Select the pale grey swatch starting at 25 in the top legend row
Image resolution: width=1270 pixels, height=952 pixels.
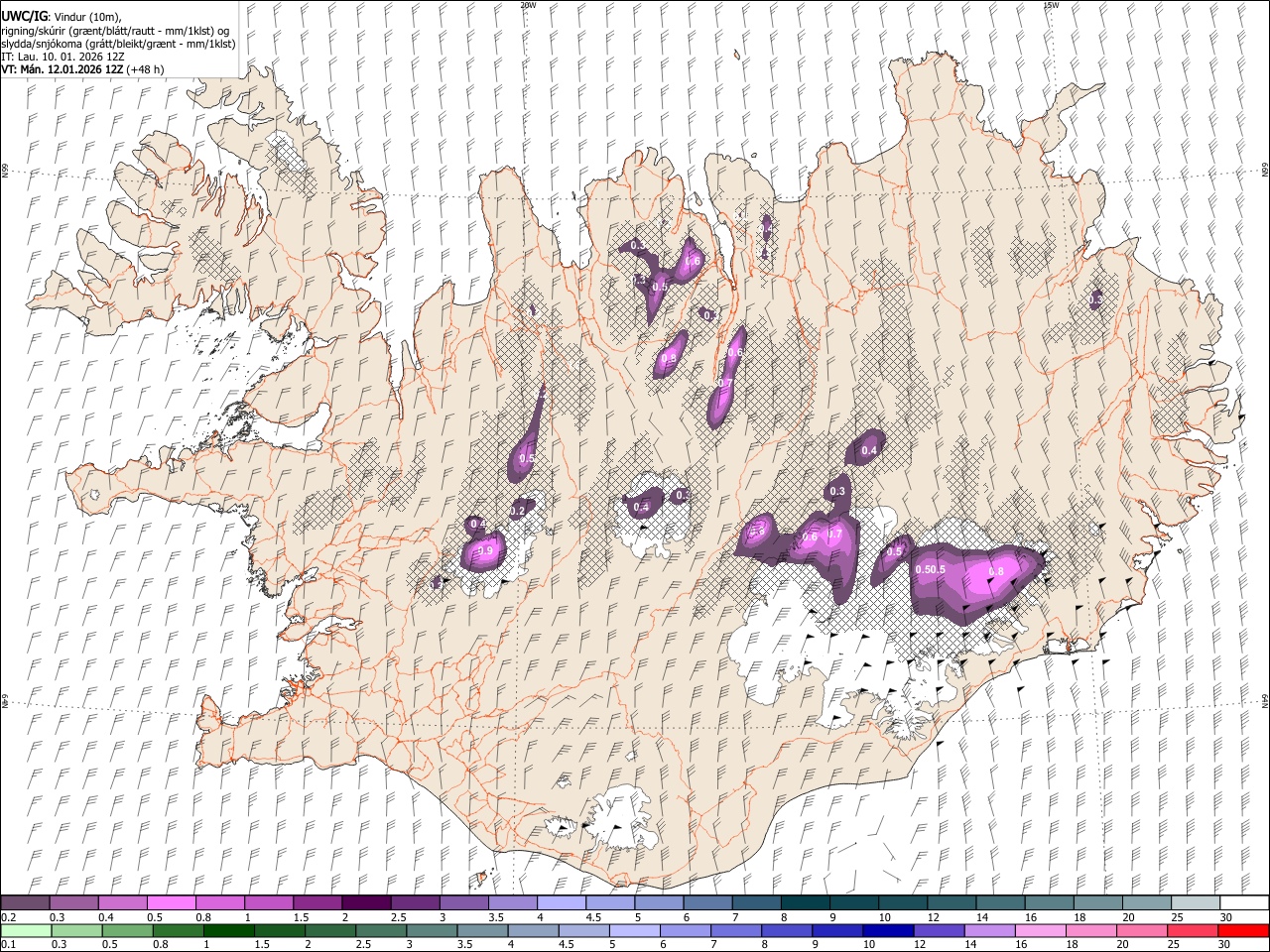click(1195, 902)
